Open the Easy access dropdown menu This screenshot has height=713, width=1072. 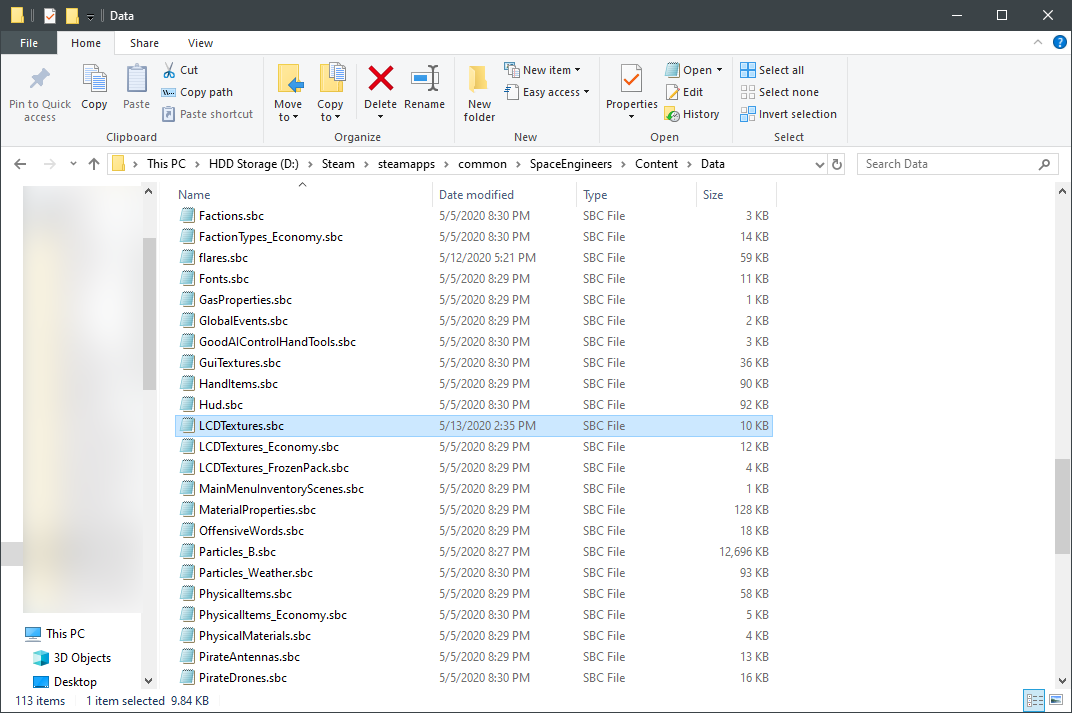tap(547, 92)
